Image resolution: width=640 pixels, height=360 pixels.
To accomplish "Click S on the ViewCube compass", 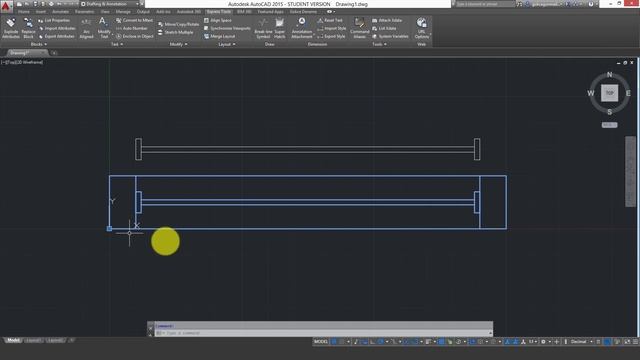I will tap(609, 112).
